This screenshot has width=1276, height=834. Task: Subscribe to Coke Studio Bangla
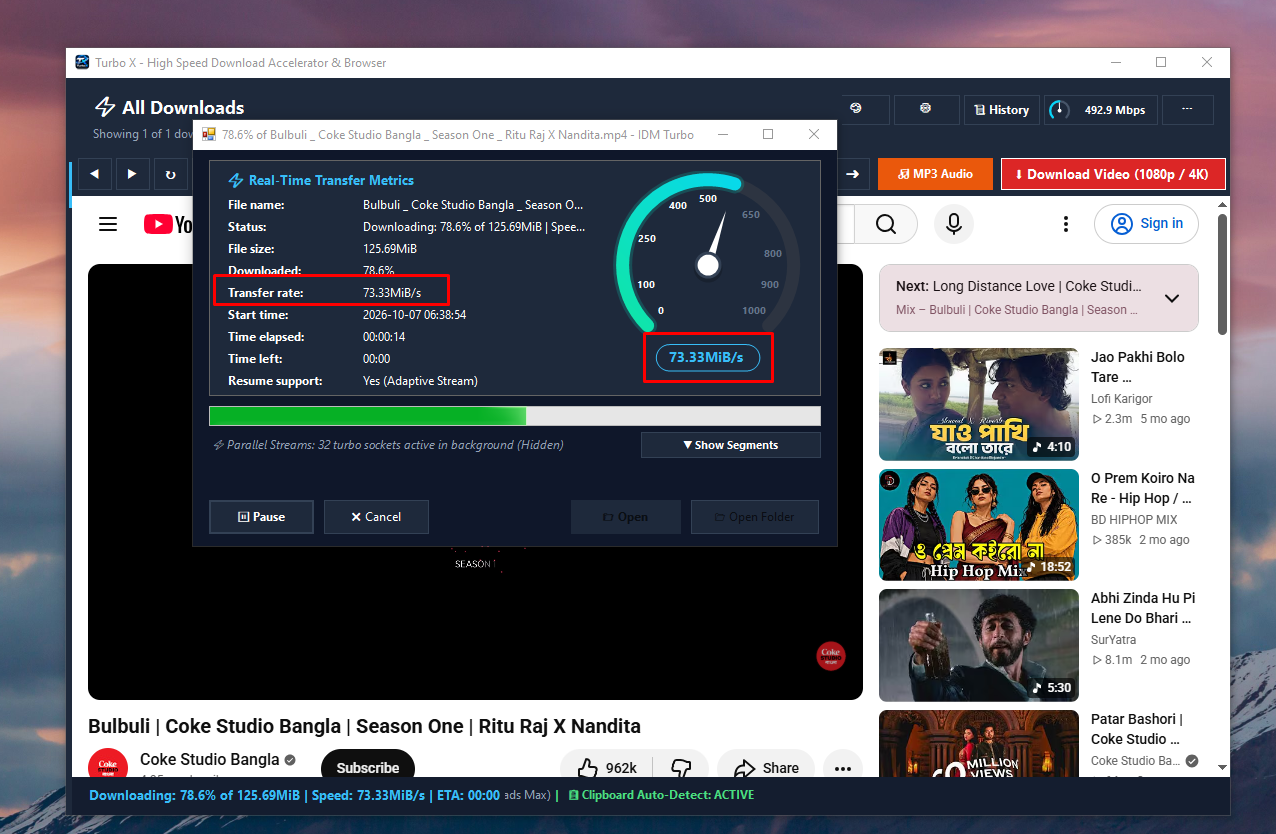(x=367, y=768)
